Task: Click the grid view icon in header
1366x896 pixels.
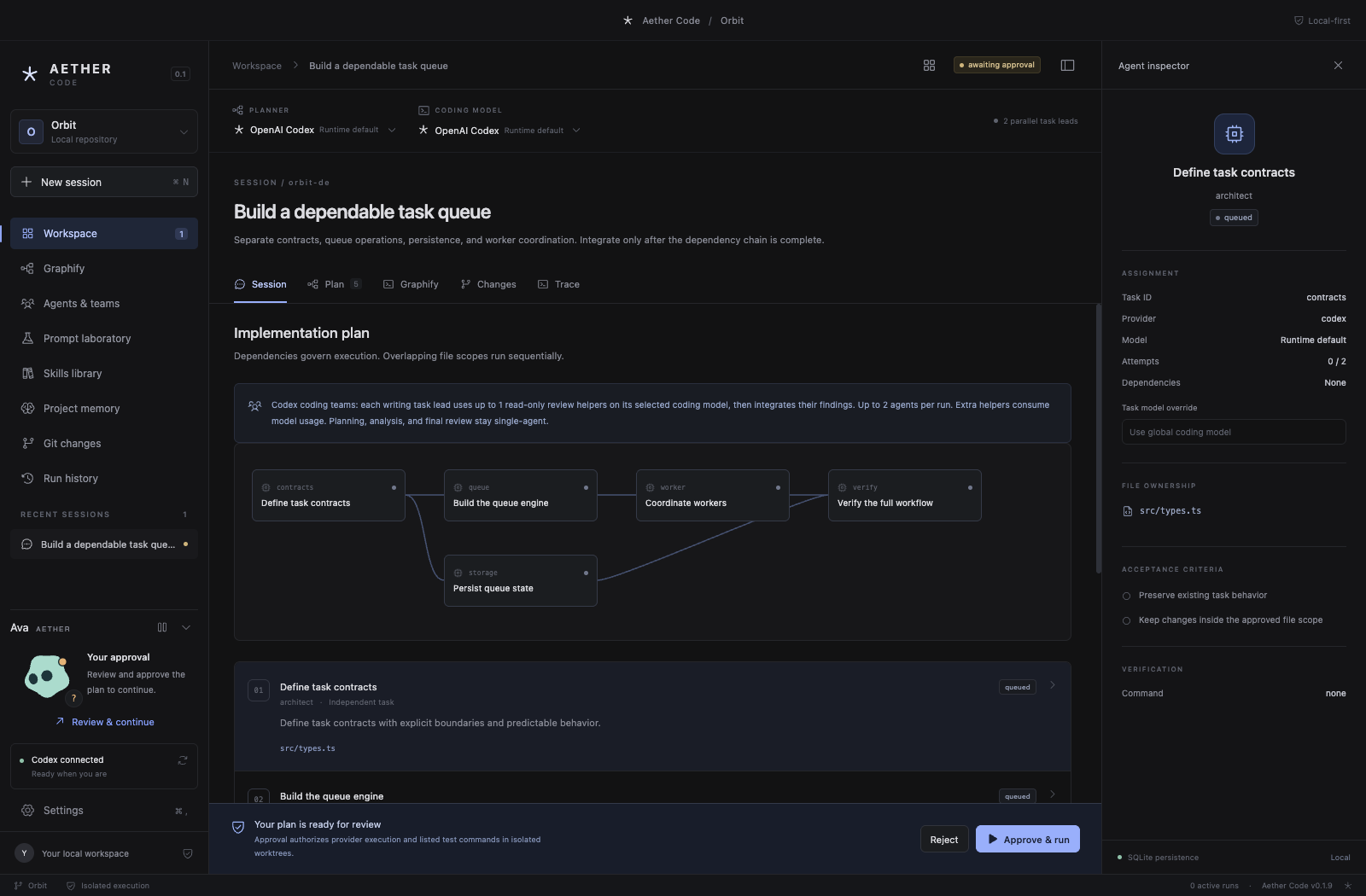Action: [x=929, y=66]
